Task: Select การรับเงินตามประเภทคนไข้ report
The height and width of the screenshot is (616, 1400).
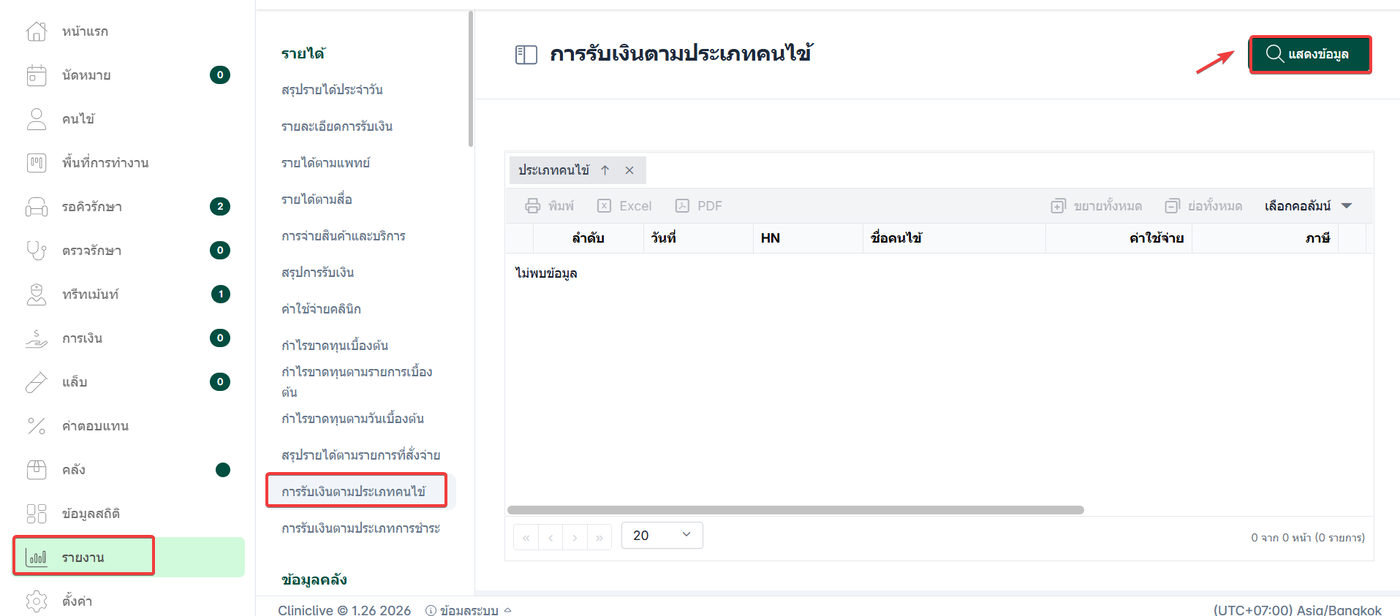Action: point(354,492)
